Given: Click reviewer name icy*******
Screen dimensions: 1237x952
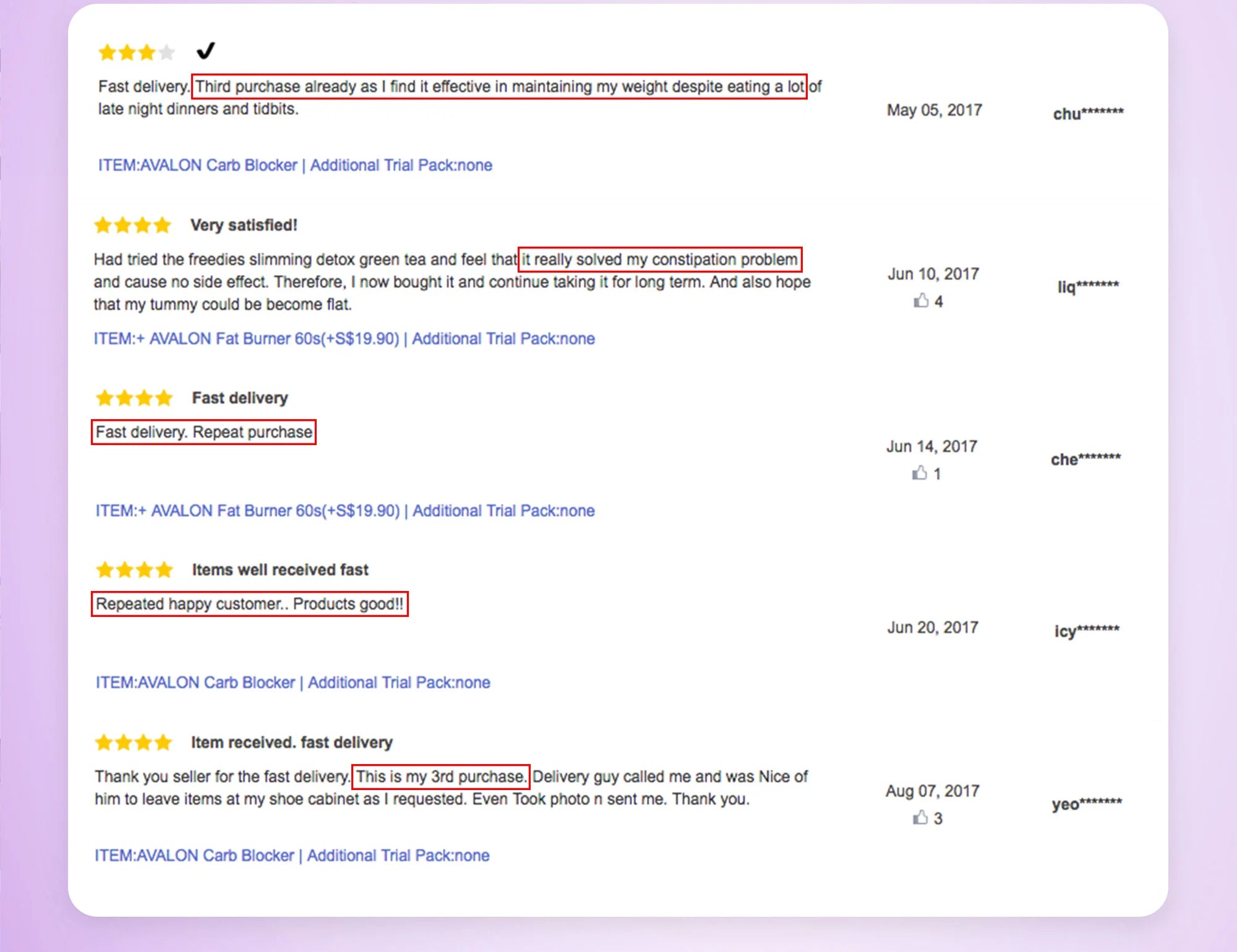Looking at the screenshot, I should click(1087, 631).
